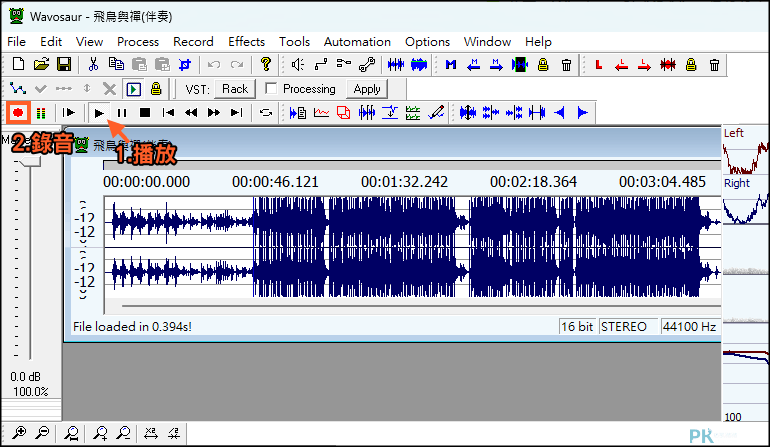Image resolution: width=770 pixels, height=447 pixels.
Task: Click blue left-arrow navigation icon
Action: point(559,113)
